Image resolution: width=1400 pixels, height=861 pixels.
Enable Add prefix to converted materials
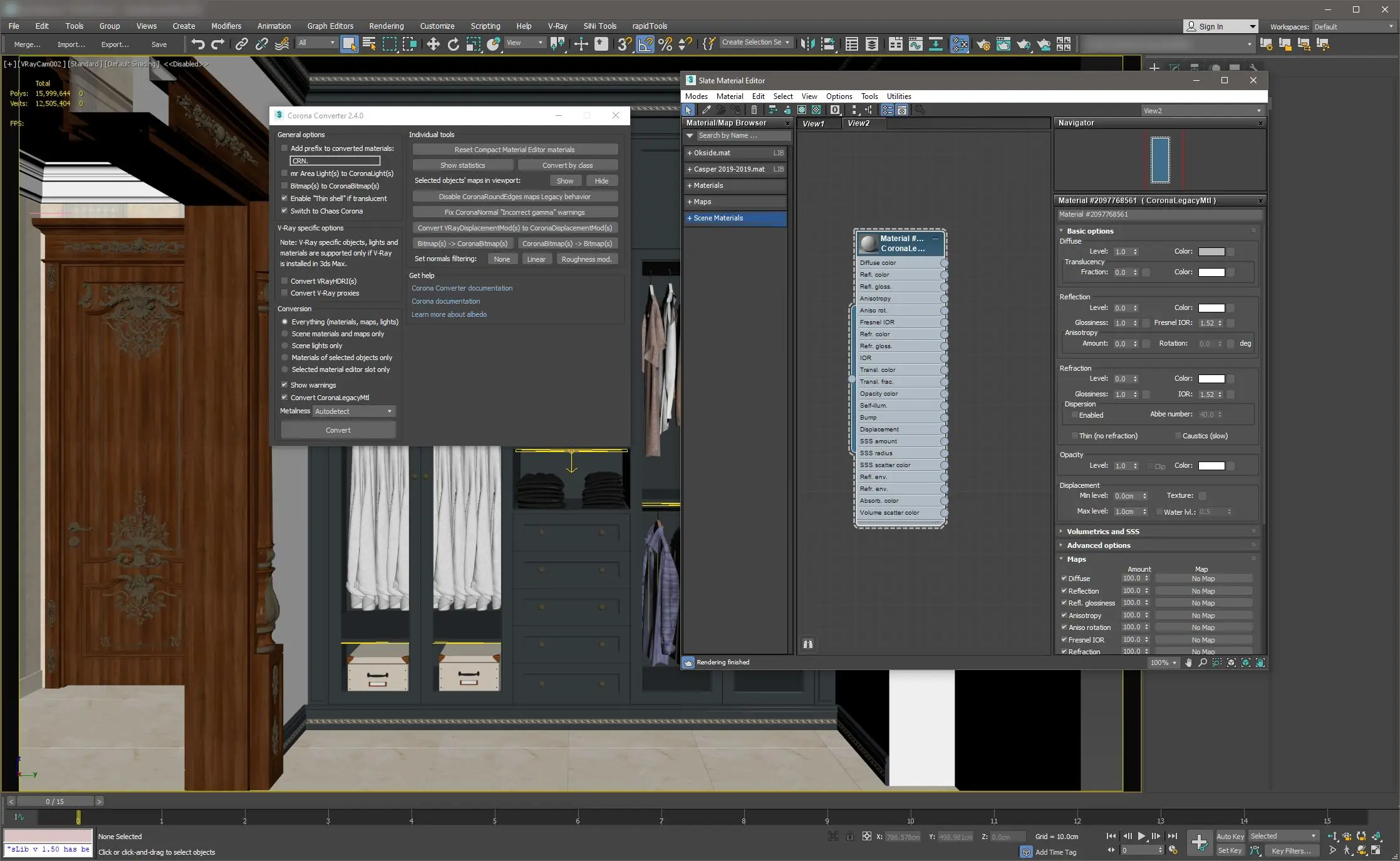click(284, 148)
